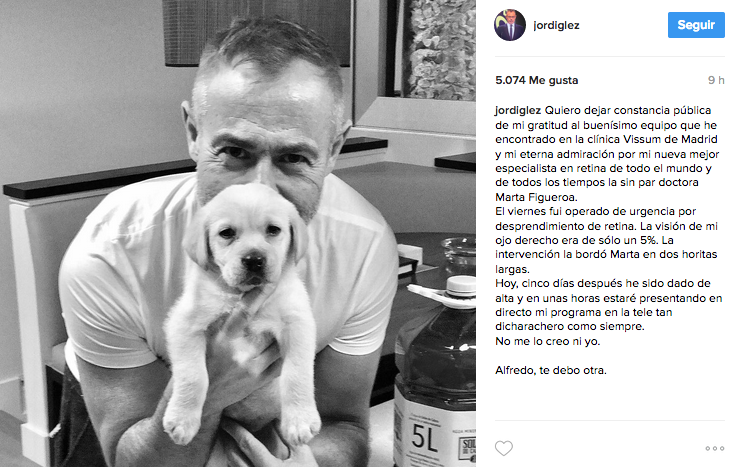Viewport: 732px width, 467px height.
Task: View the 5.074 Me gusta likes list
Action: point(537,80)
